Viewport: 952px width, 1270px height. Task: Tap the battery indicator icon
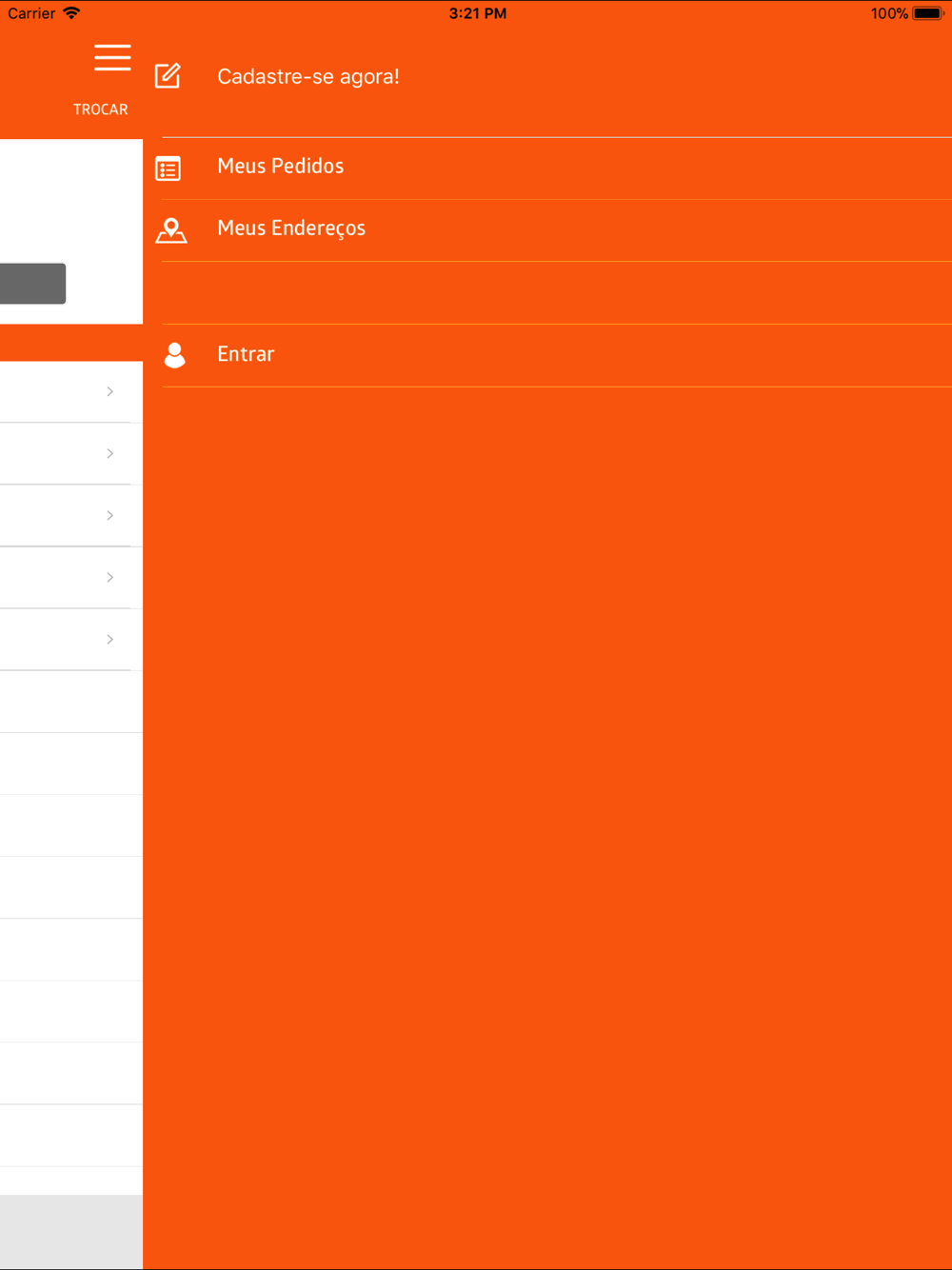pos(928,13)
